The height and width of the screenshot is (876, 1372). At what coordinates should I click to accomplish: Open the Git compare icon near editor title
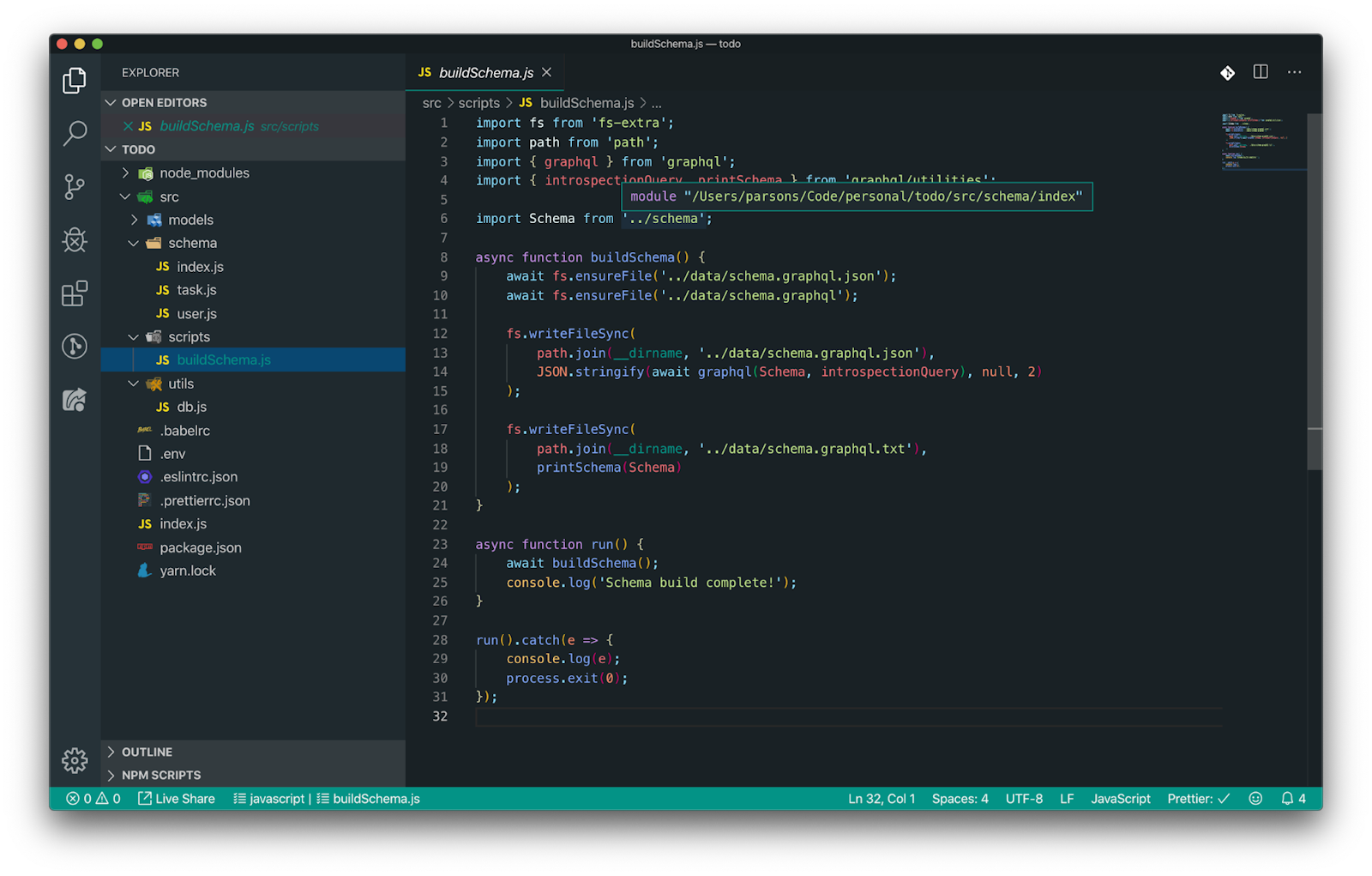click(1226, 72)
